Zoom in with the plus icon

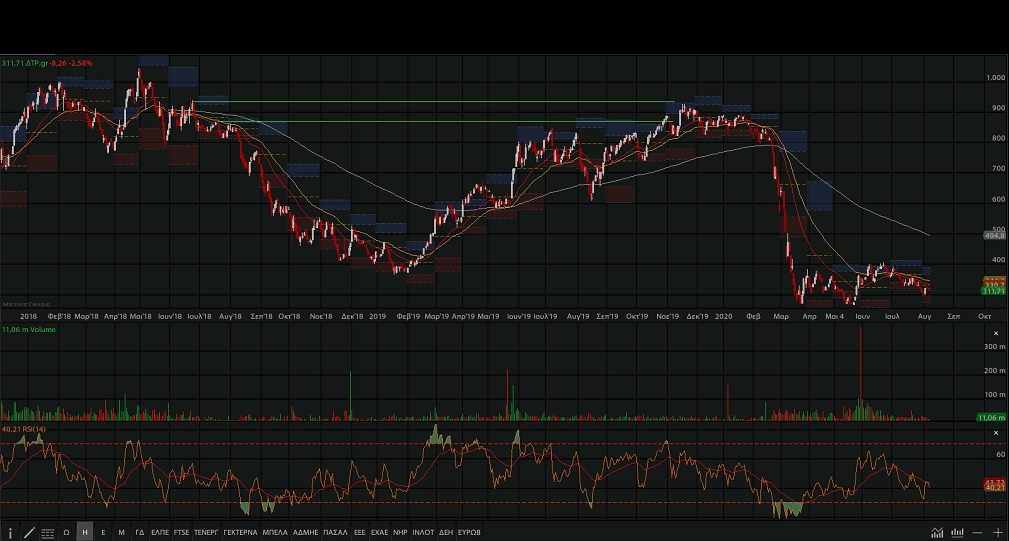(997, 533)
